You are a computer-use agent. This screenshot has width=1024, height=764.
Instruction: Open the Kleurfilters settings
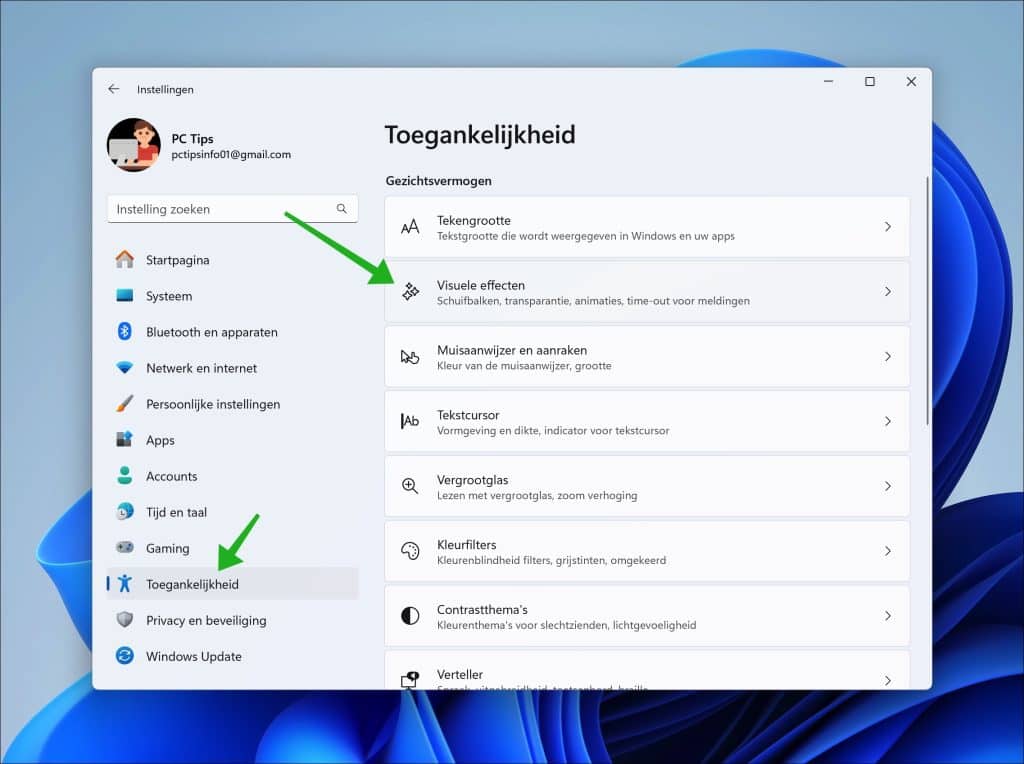tap(647, 551)
